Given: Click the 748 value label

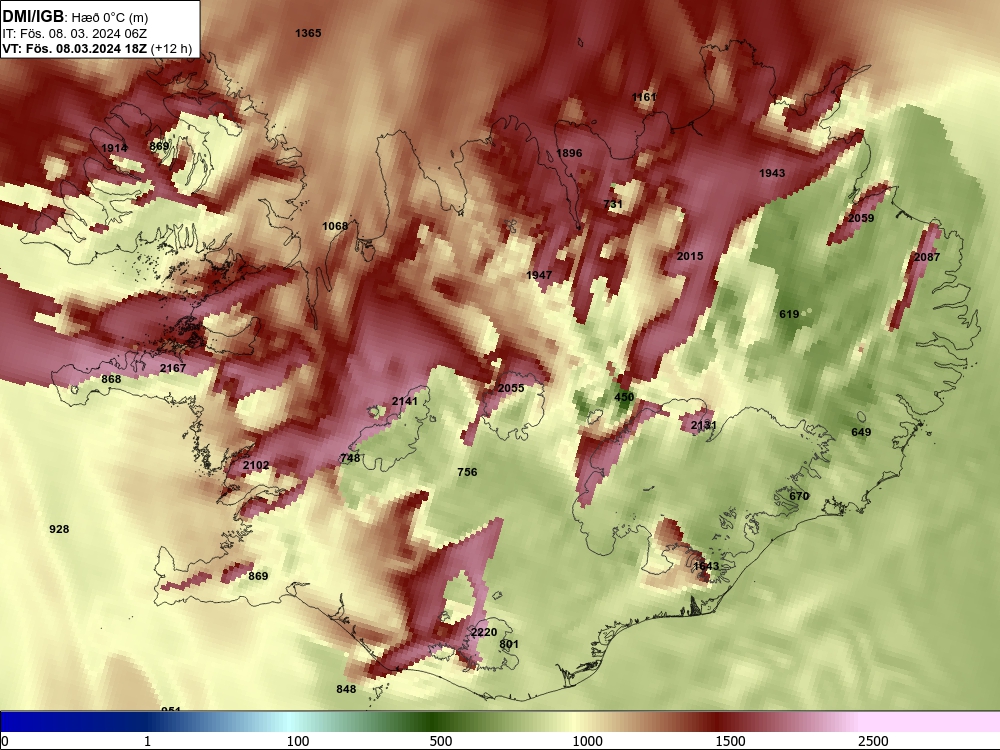Looking at the screenshot, I should [x=350, y=457].
